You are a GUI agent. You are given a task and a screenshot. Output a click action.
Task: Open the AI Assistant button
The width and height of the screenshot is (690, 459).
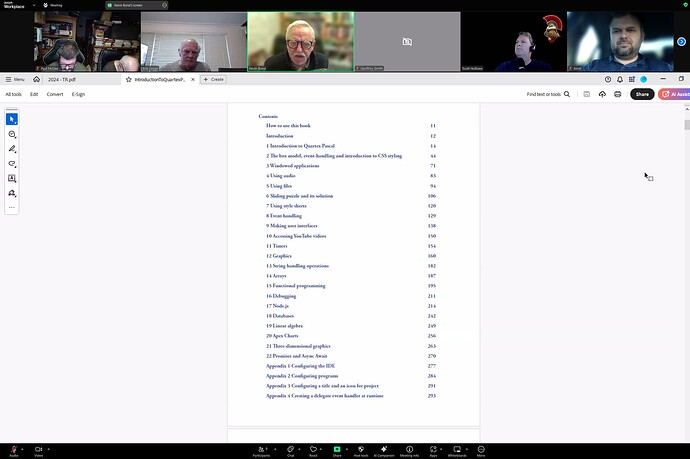(674, 94)
